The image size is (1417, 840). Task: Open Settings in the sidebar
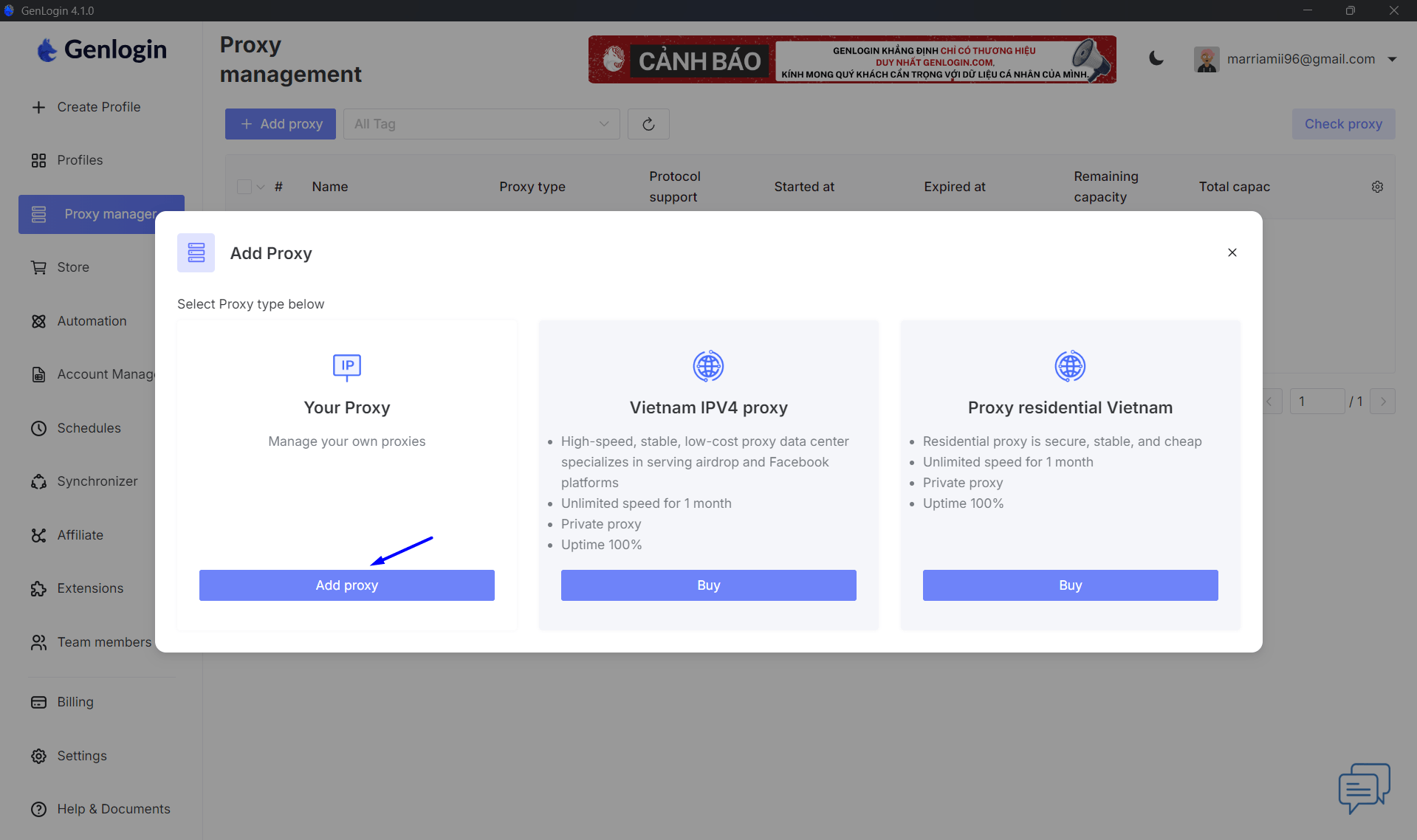(x=81, y=756)
